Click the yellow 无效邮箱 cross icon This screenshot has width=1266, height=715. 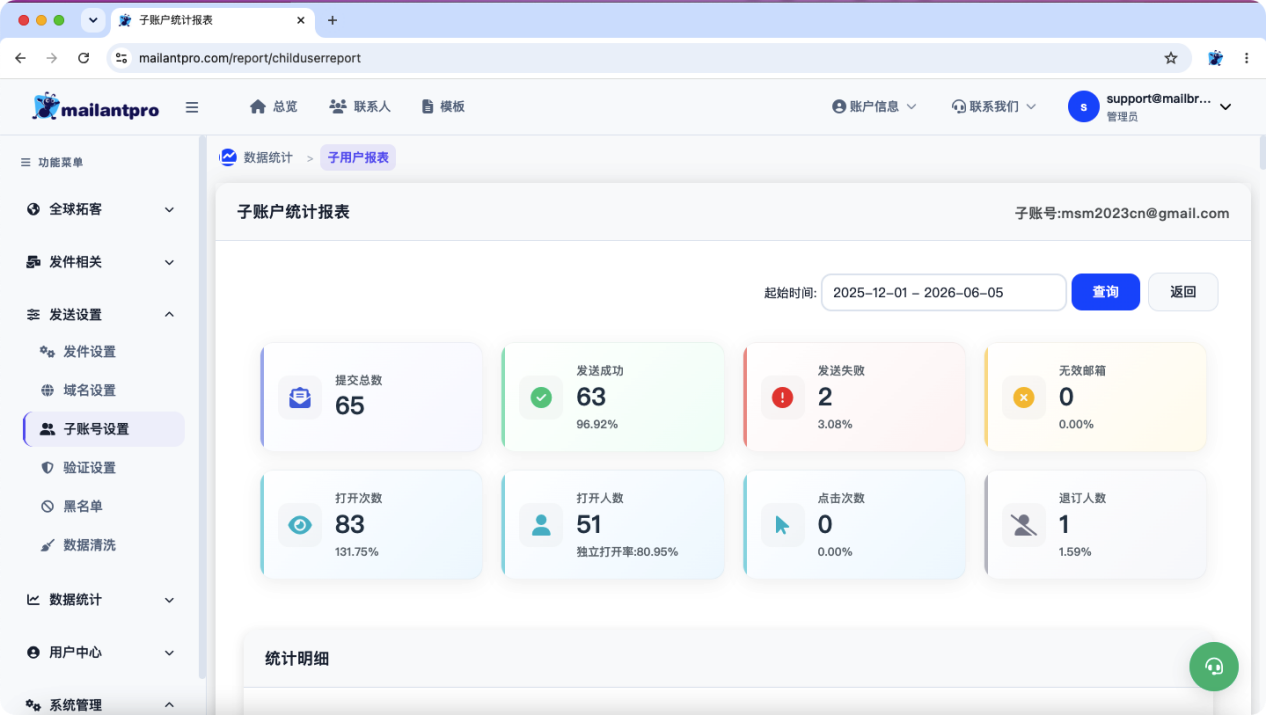pos(1024,397)
